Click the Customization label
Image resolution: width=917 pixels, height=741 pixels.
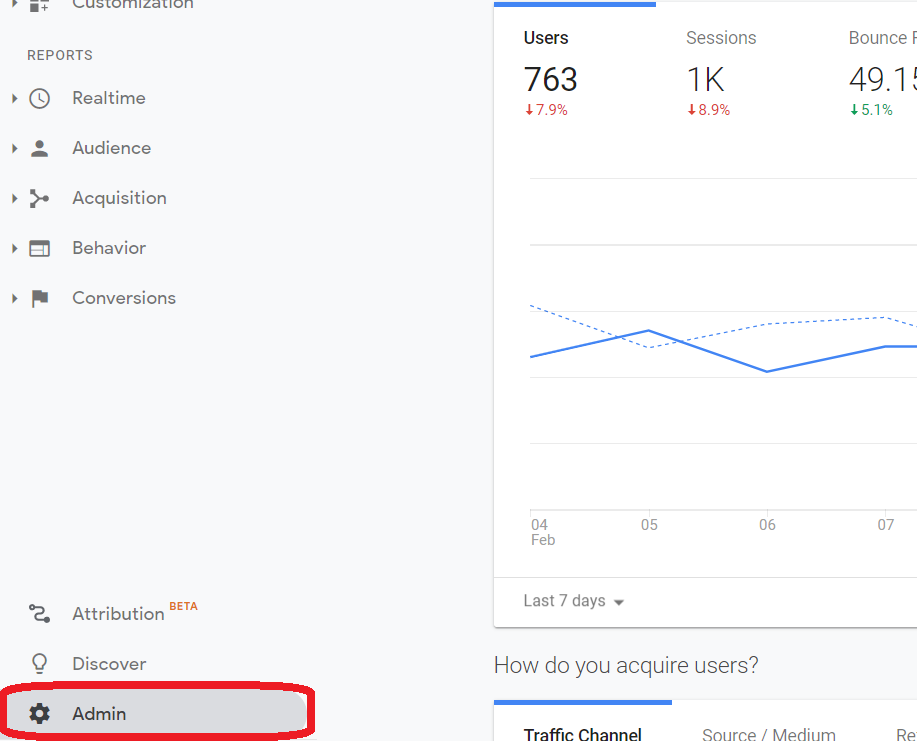[x=133, y=5]
